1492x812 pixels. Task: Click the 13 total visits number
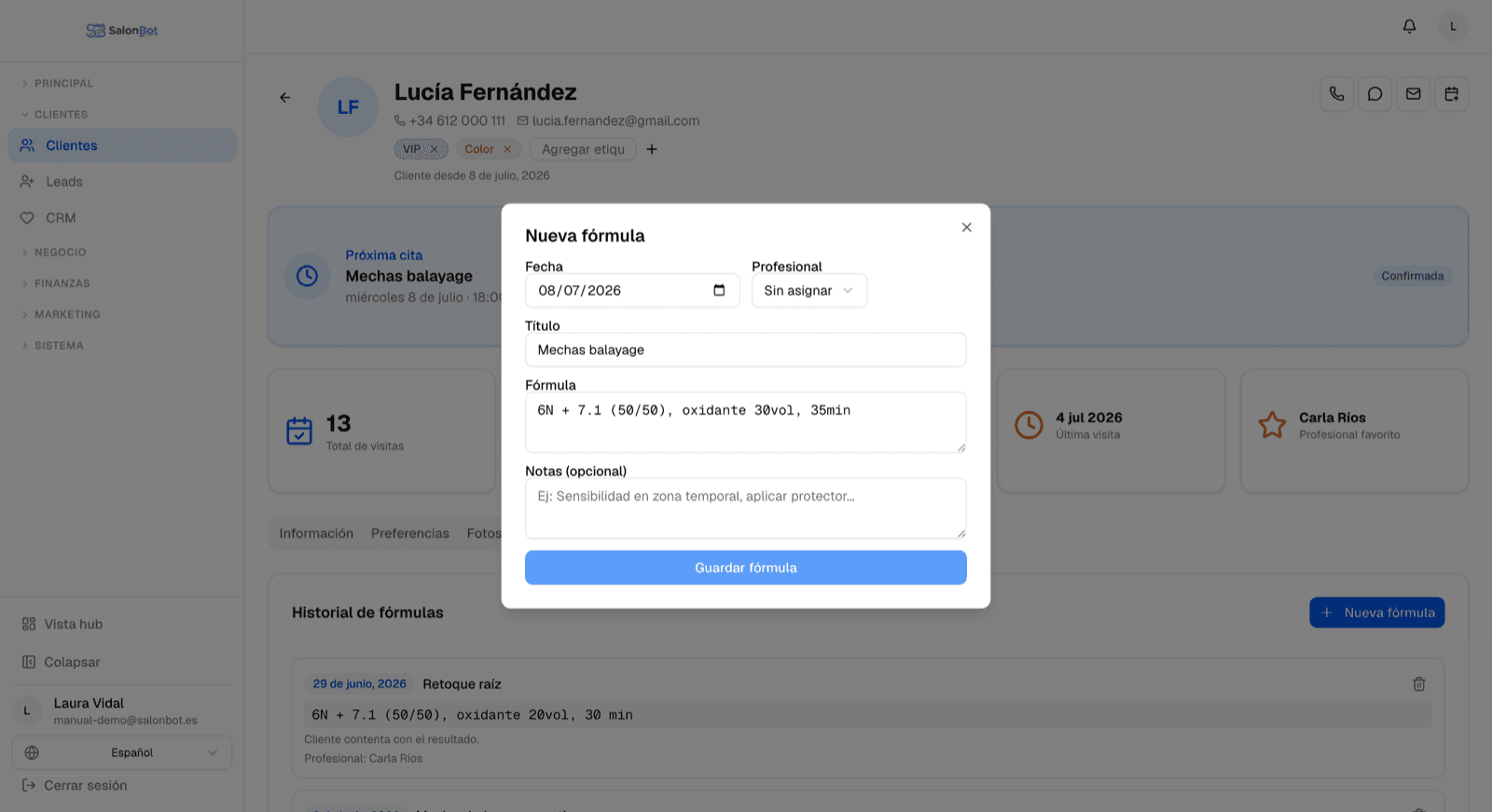(x=338, y=424)
